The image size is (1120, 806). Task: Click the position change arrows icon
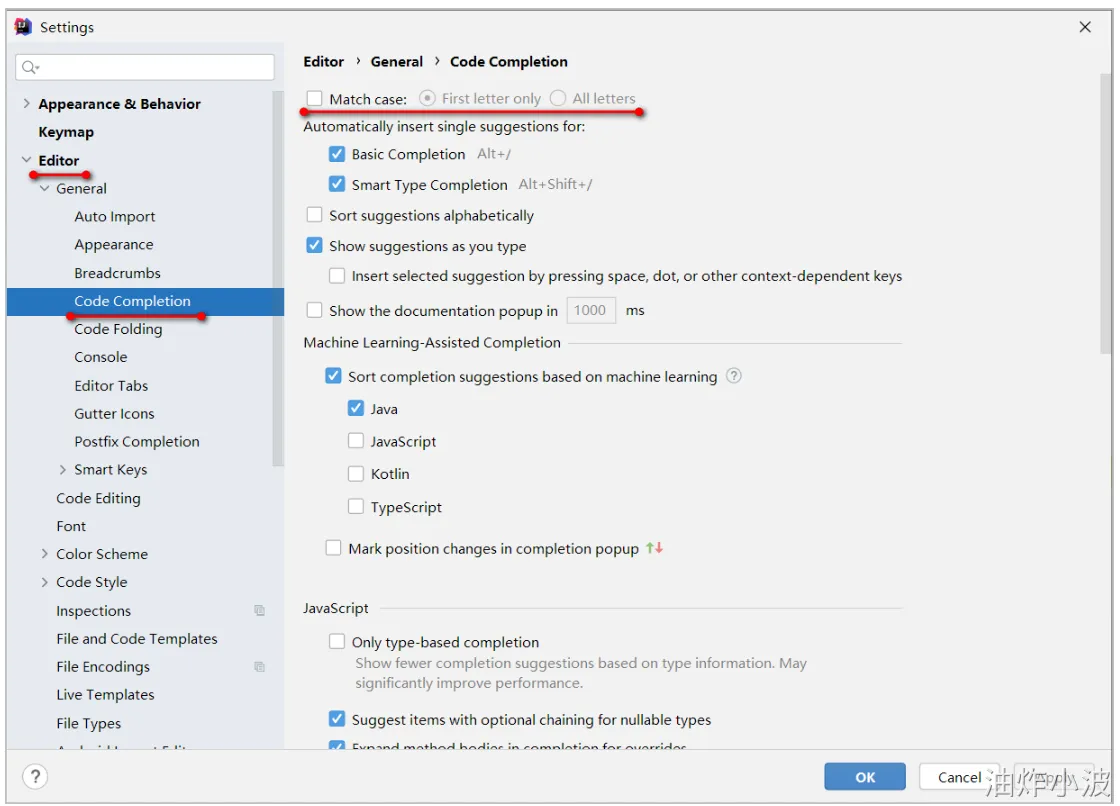654,548
